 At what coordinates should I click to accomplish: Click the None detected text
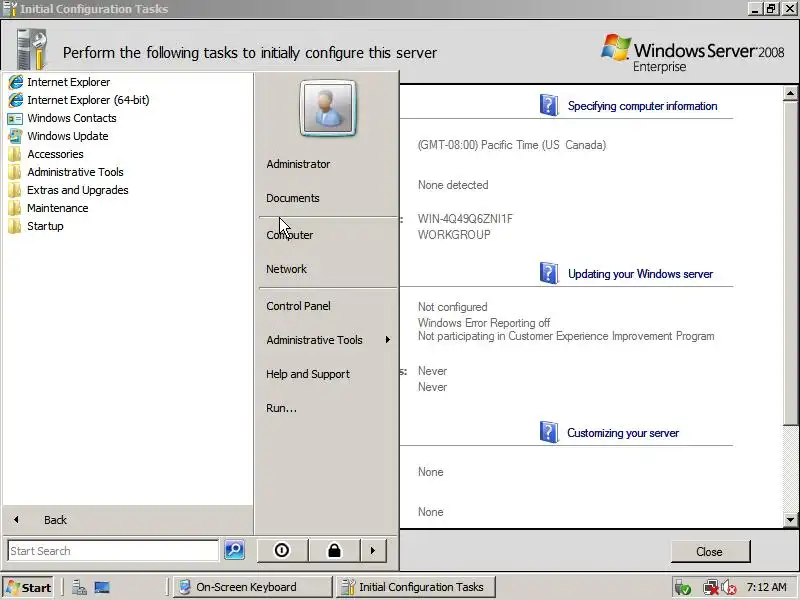click(x=453, y=185)
